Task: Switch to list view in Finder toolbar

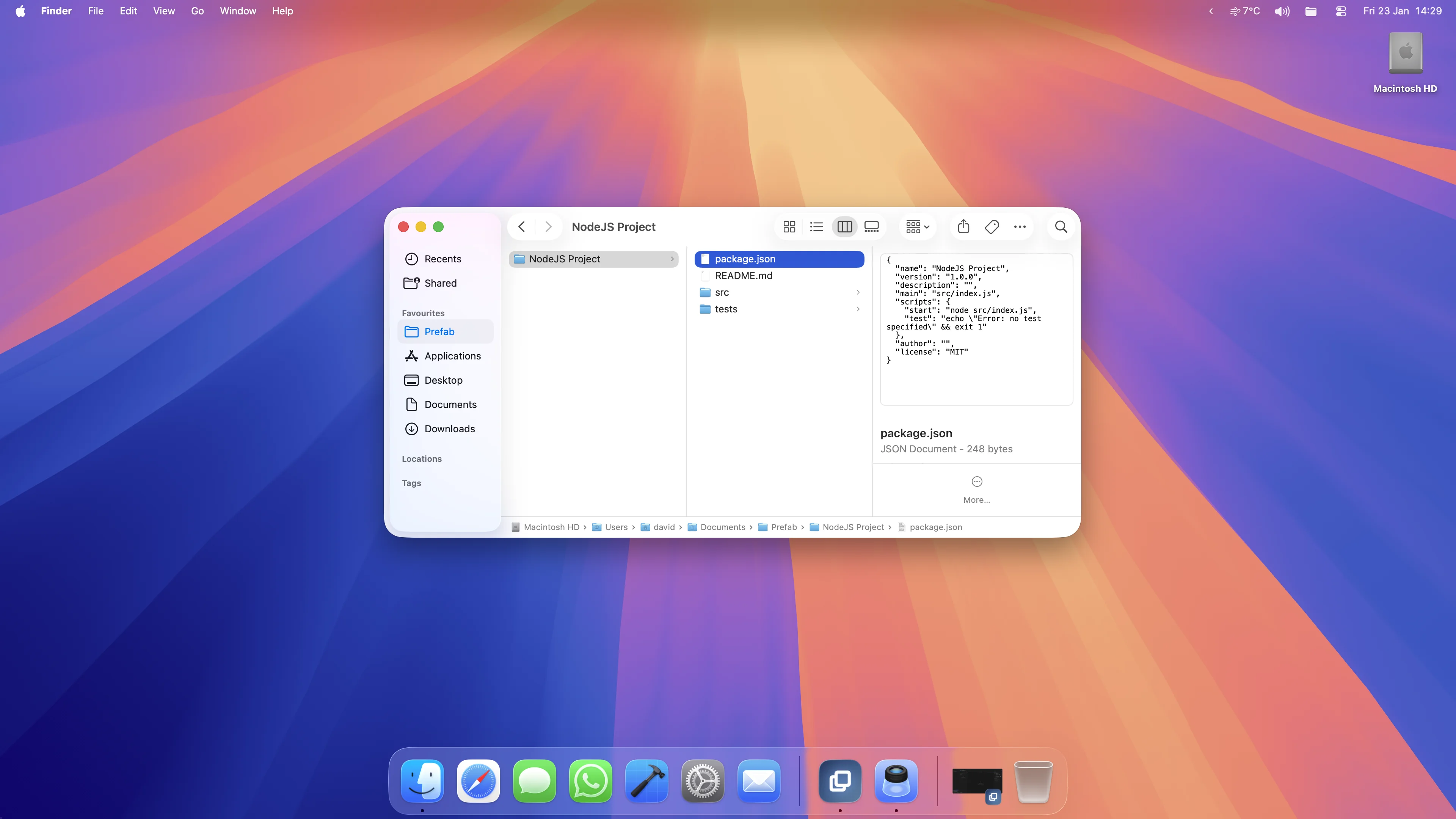Action: (x=816, y=227)
